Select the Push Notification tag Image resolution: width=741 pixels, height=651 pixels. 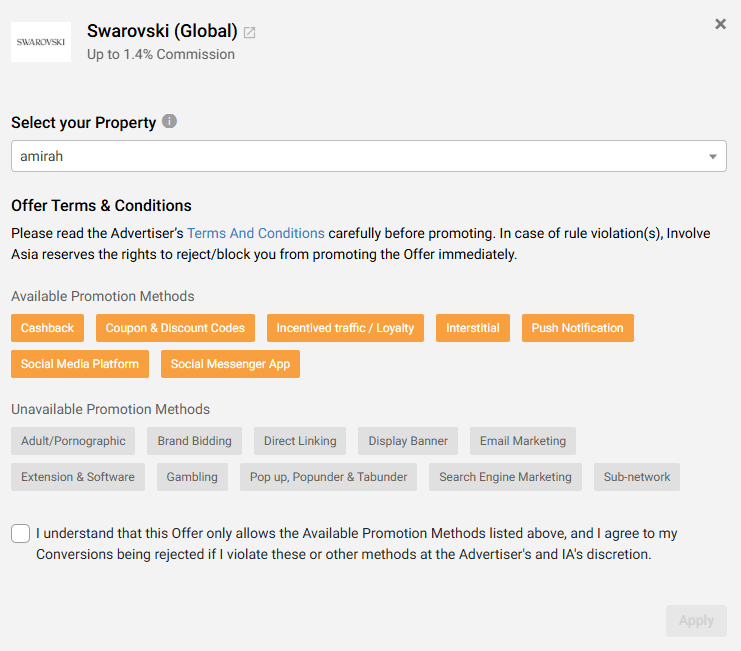(577, 328)
